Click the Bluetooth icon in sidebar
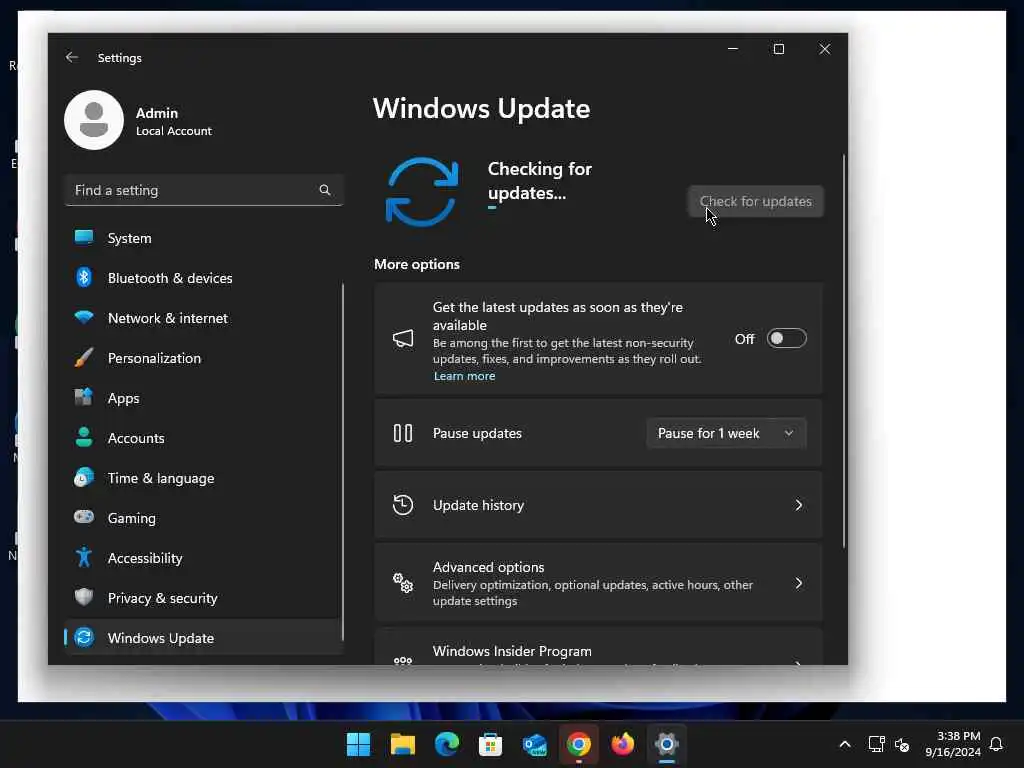 pos(84,278)
